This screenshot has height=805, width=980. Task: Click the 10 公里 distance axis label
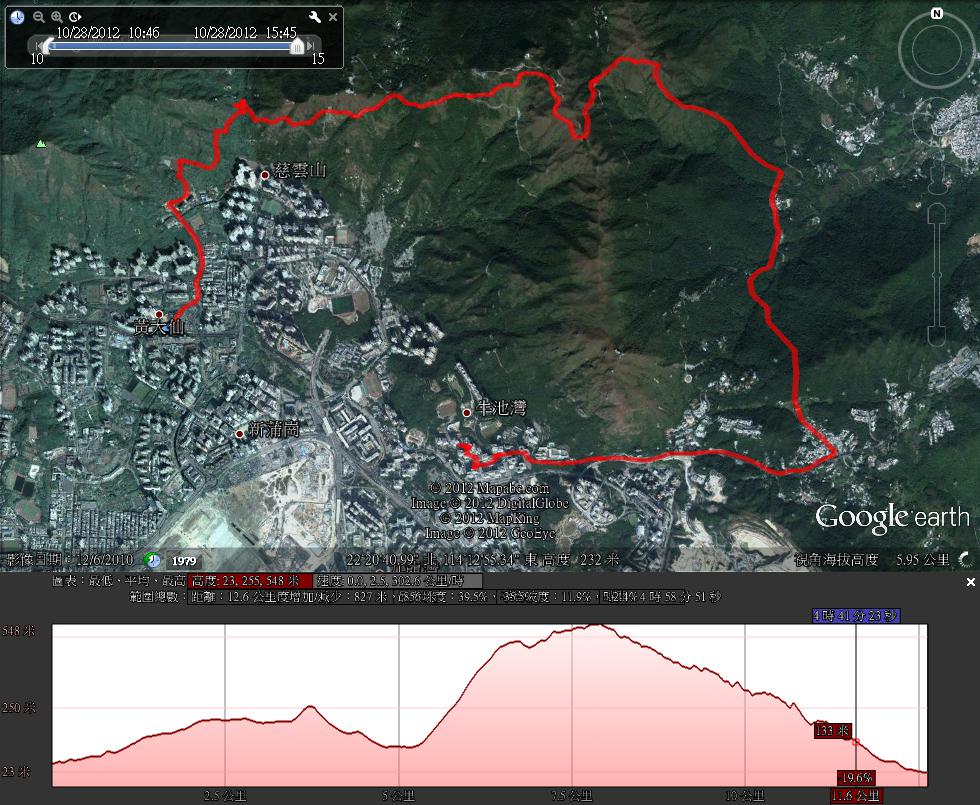click(745, 796)
